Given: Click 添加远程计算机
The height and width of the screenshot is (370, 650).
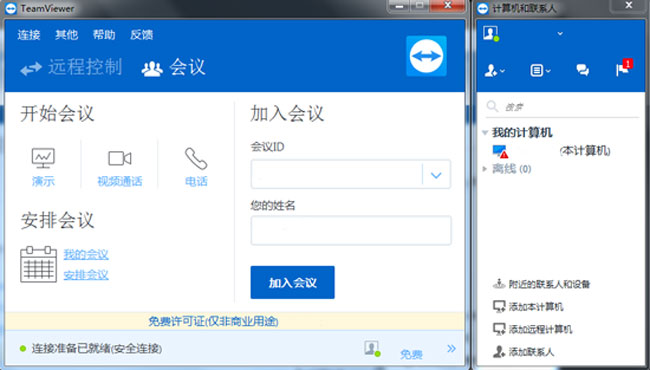Looking at the screenshot, I should click(540, 329).
